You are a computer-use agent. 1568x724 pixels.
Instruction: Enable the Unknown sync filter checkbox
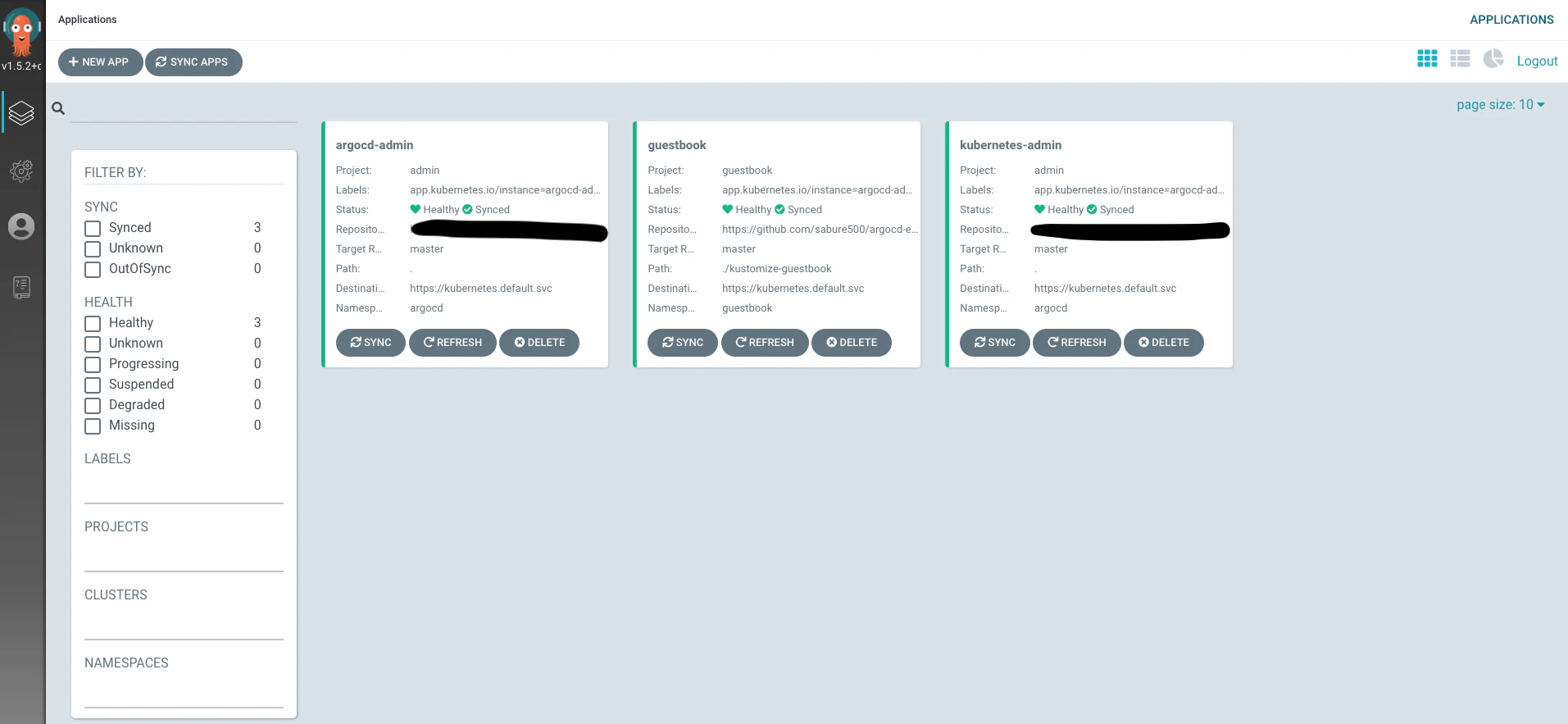click(93, 249)
